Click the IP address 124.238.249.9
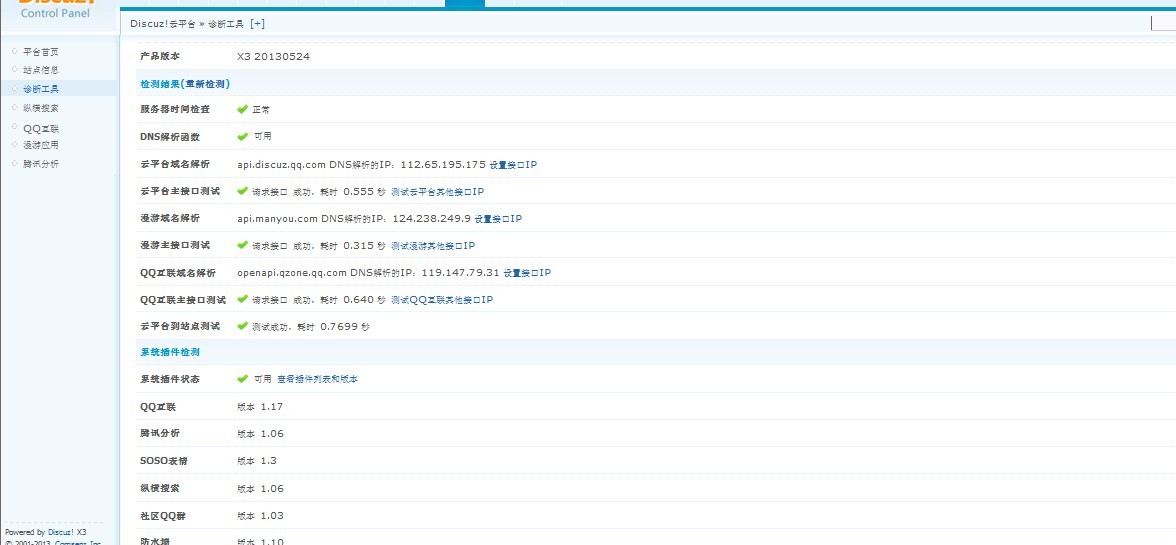 click(x=432, y=219)
